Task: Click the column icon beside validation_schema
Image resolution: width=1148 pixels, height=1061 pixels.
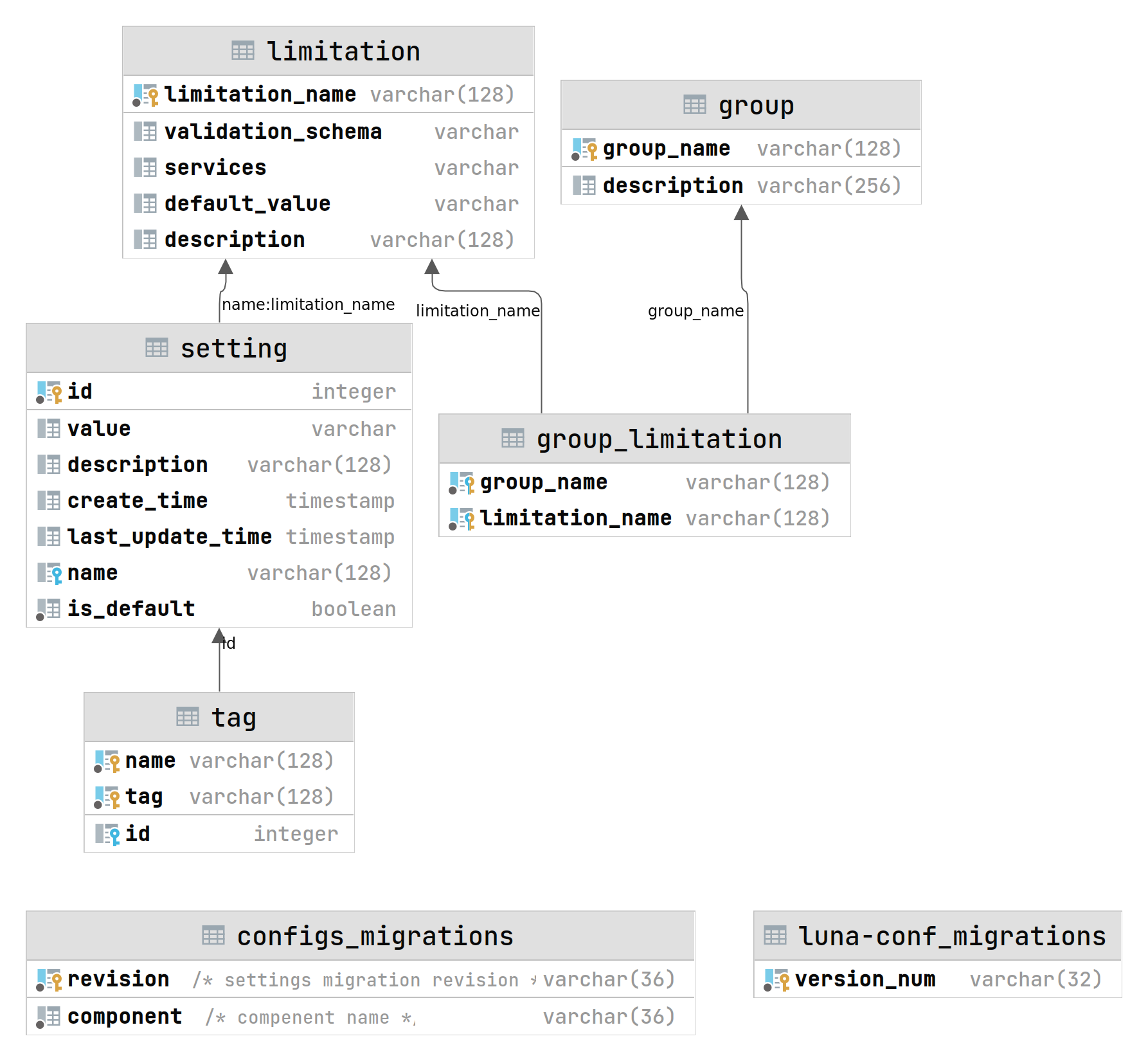Action: (x=145, y=131)
